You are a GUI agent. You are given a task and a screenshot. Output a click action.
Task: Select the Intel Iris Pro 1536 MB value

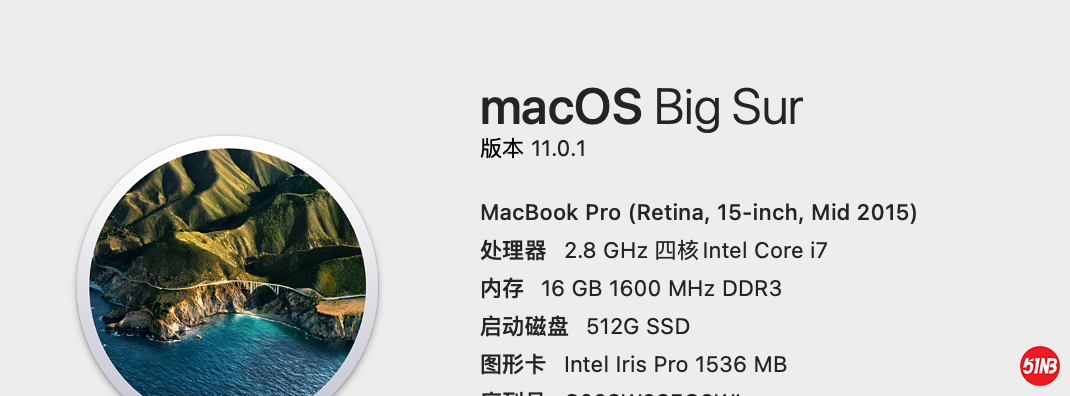point(676,365)
